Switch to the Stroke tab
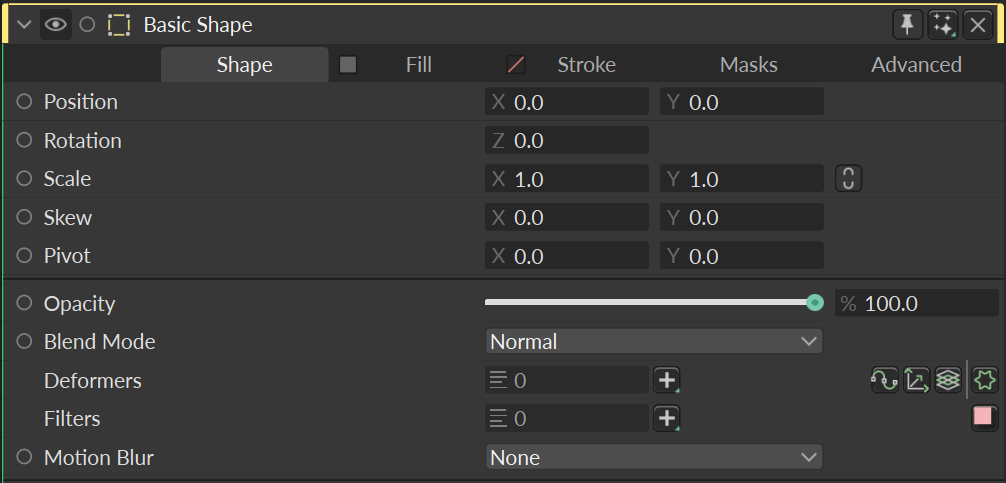Viewport: 1006px width, 483px height. click(x=586, y=65)
